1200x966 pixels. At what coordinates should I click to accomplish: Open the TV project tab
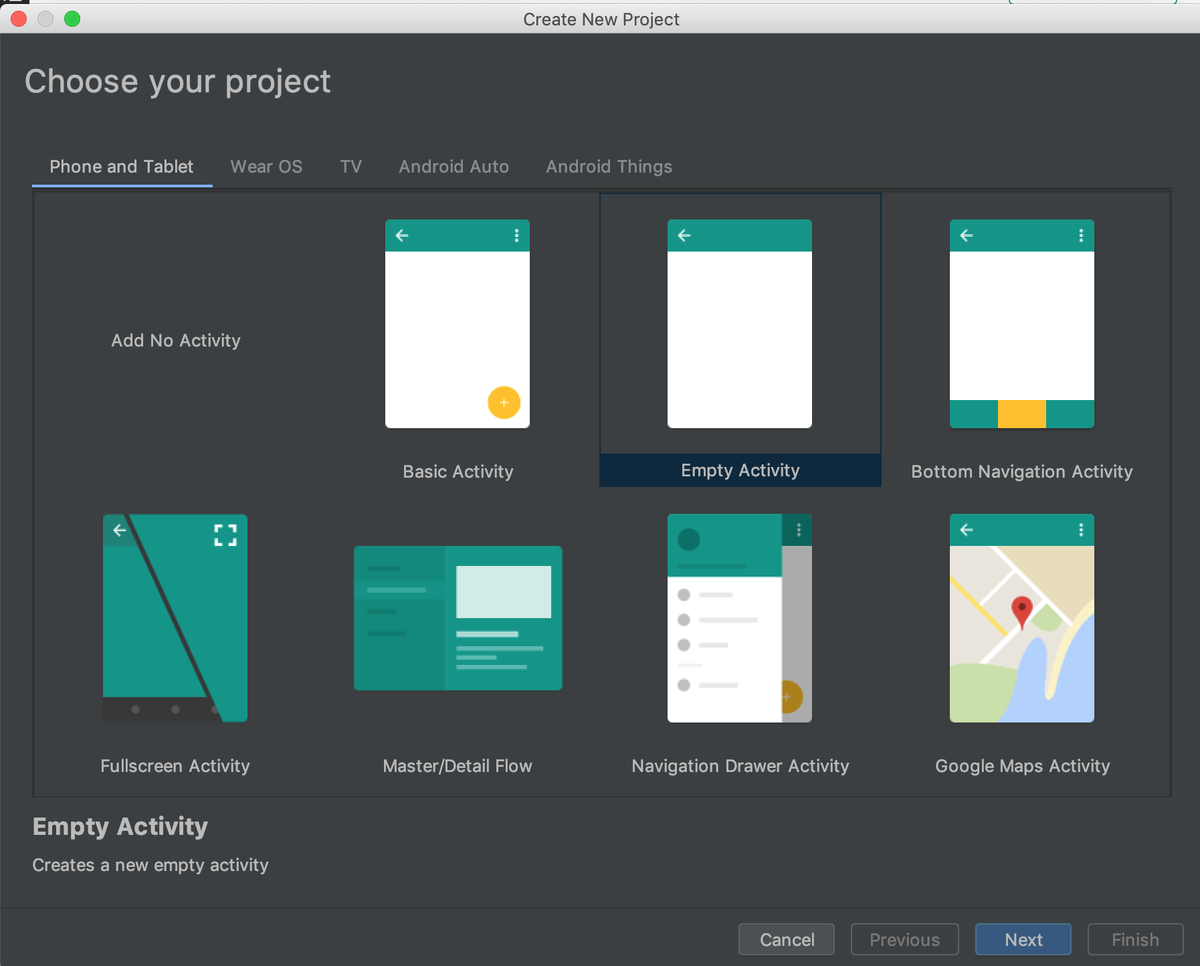coord(350,166)
